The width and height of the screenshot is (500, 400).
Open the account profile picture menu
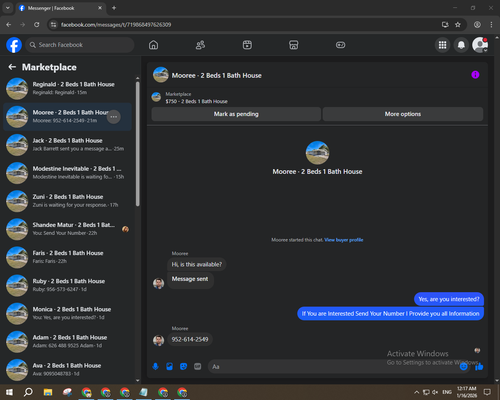[x=480, y=45]
